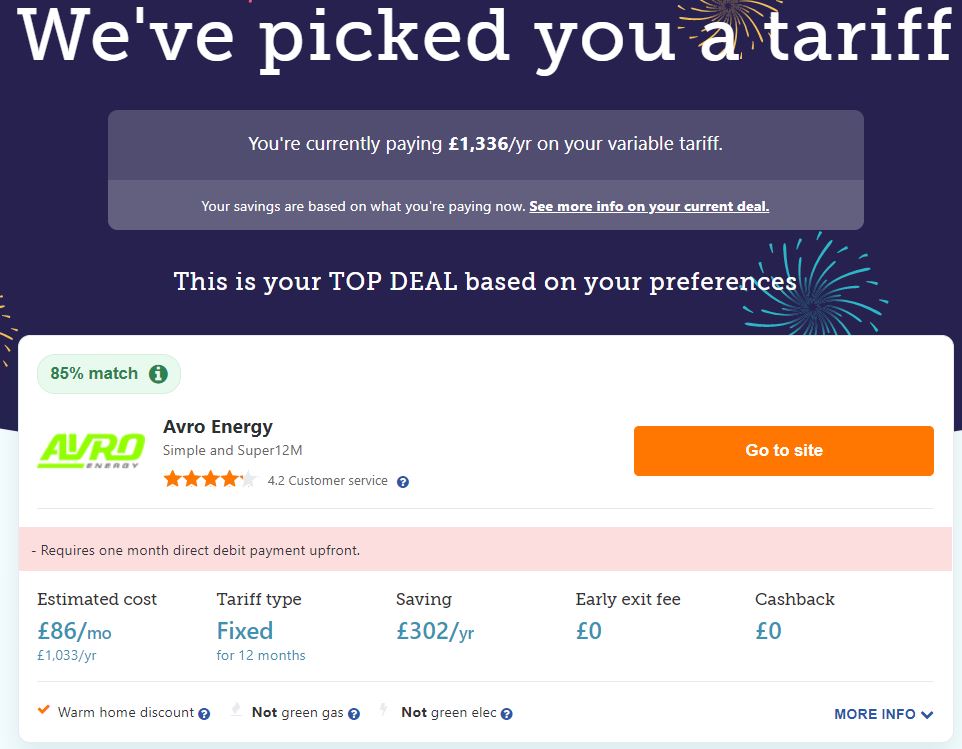Screen dimensions: 962x749
Task: Click the help icon next to green gas
Action: [x=354, y=714]
